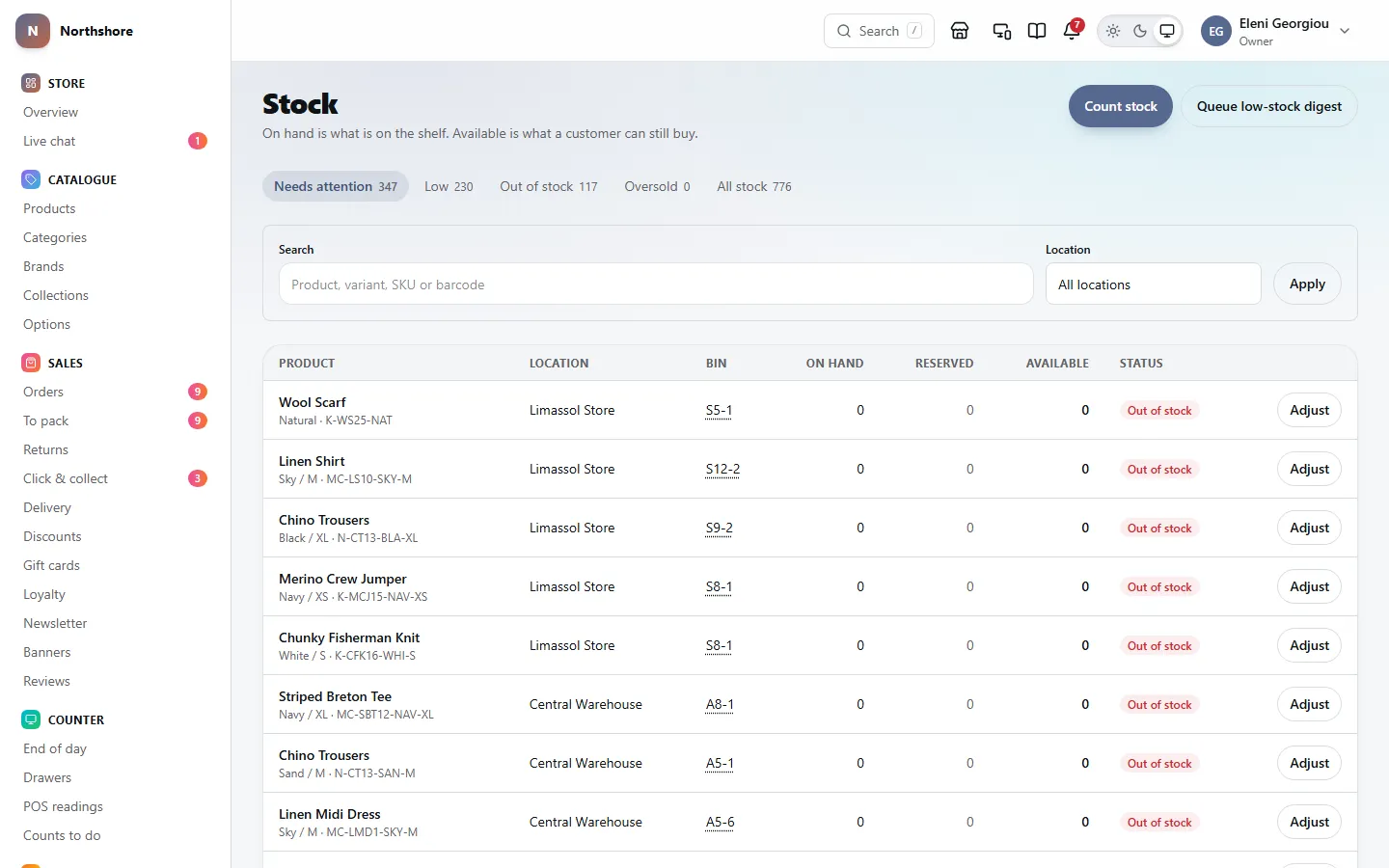Click the COUNTER section icon in sidebar
This screenshot has width=1389, height=868.
31,719
